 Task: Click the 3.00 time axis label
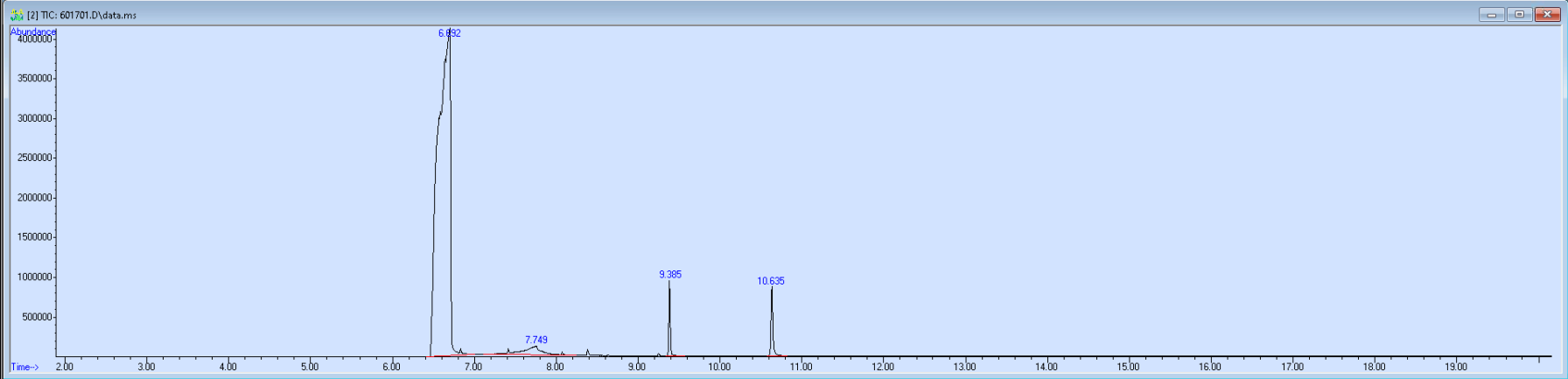146,367
